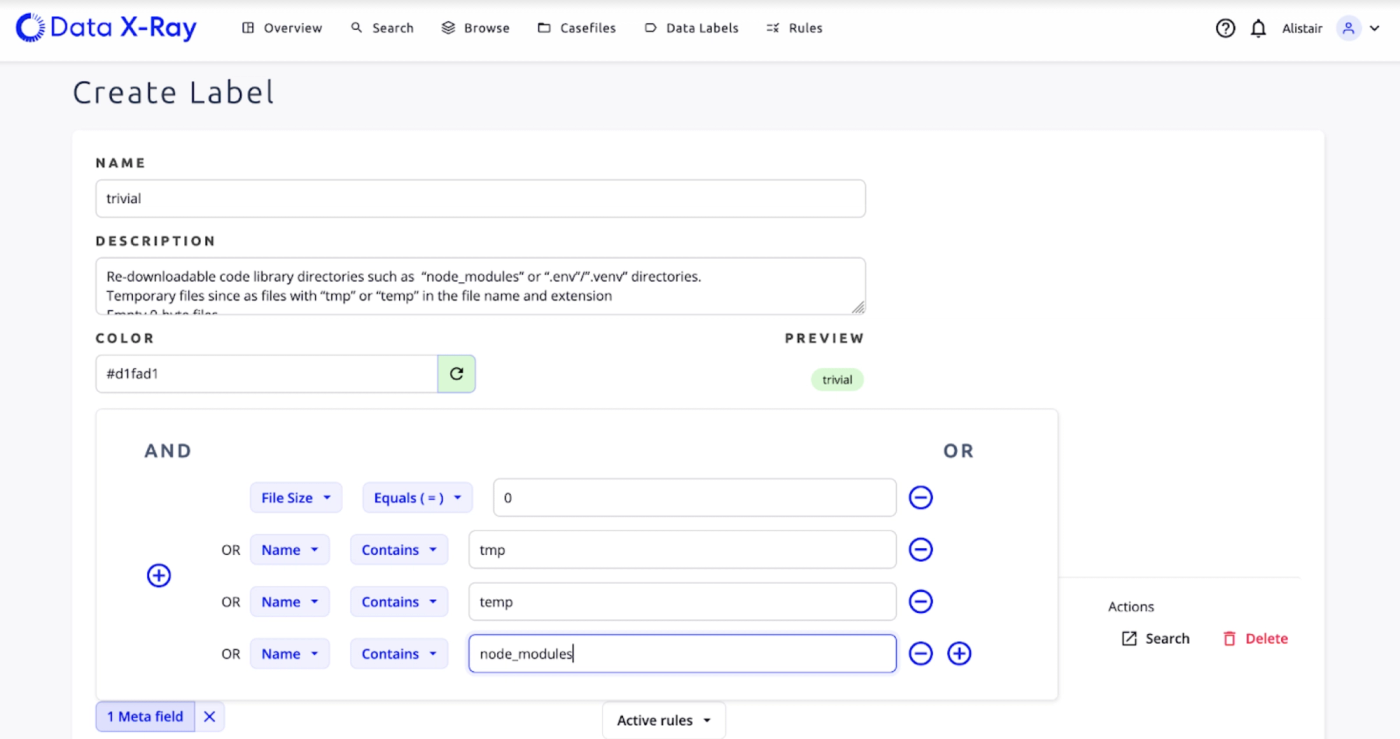1400x739 pixels.
Task: Click the label Name input field
Action: pyautogui.click(x=480, y=198)
